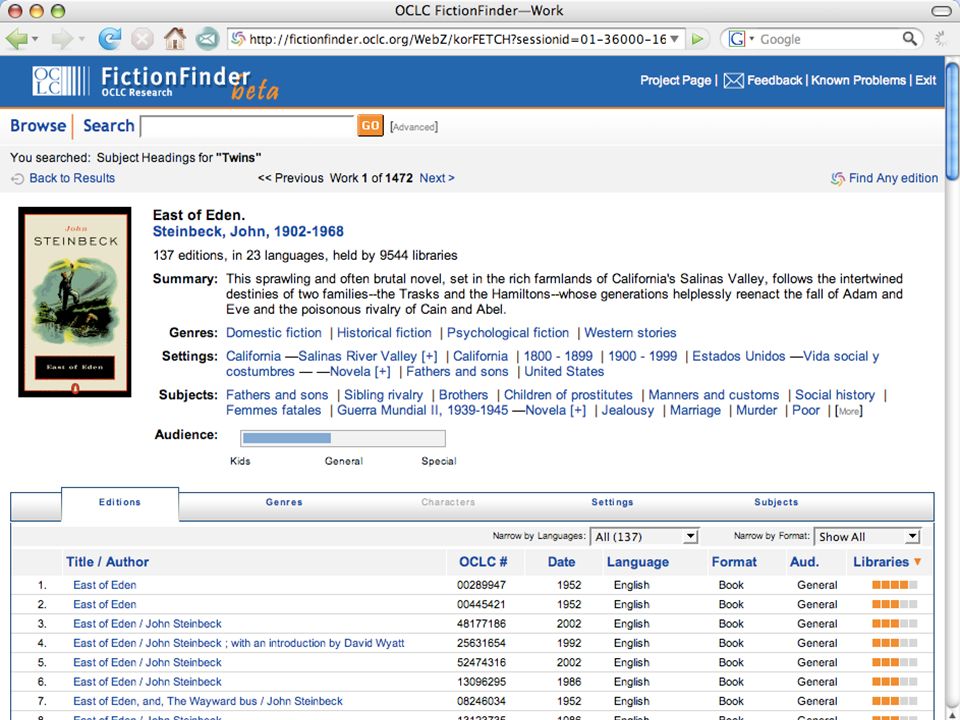Open the Children of prostitutes subject

click(x=568, y=395)
